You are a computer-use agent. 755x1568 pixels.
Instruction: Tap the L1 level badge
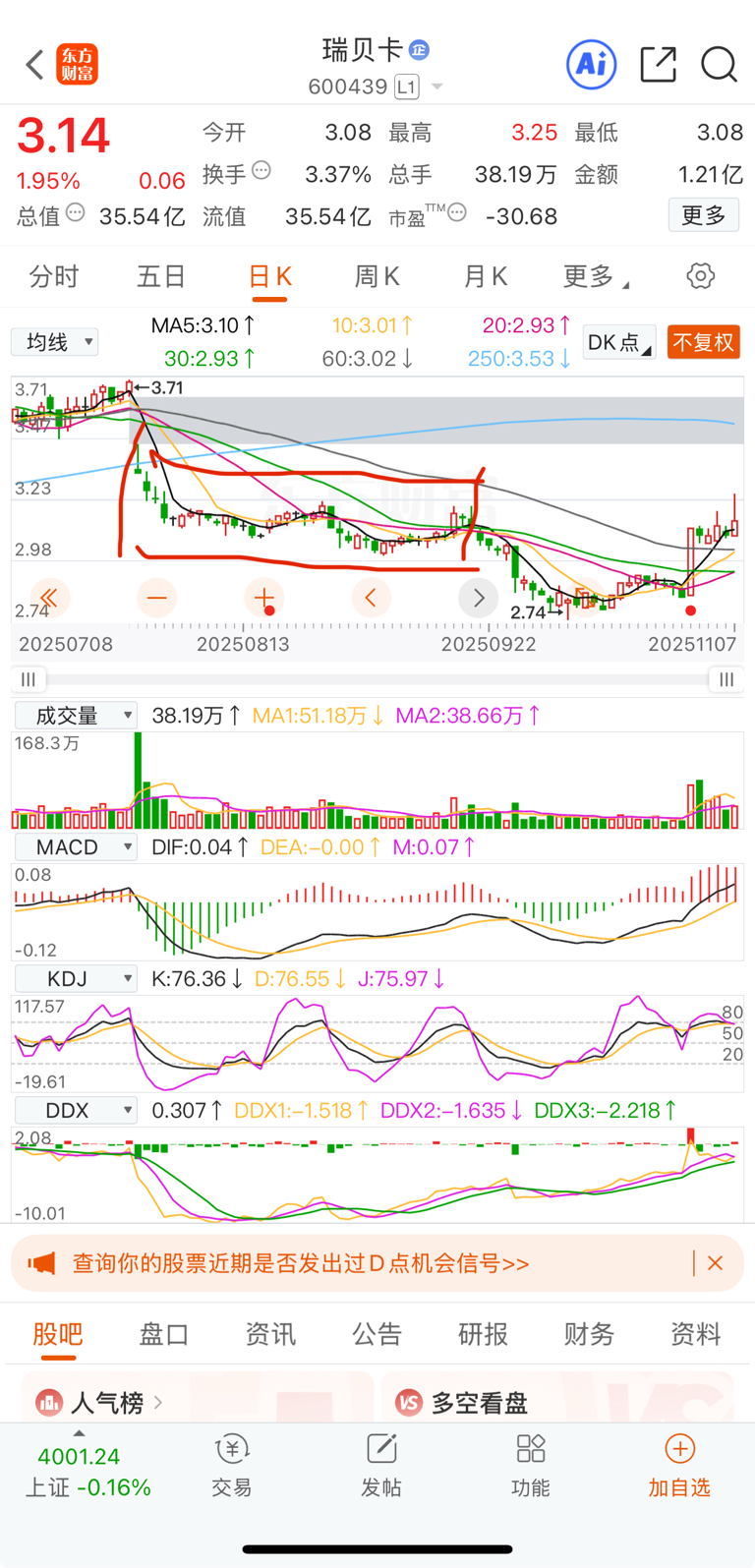(x=407, y=87)
